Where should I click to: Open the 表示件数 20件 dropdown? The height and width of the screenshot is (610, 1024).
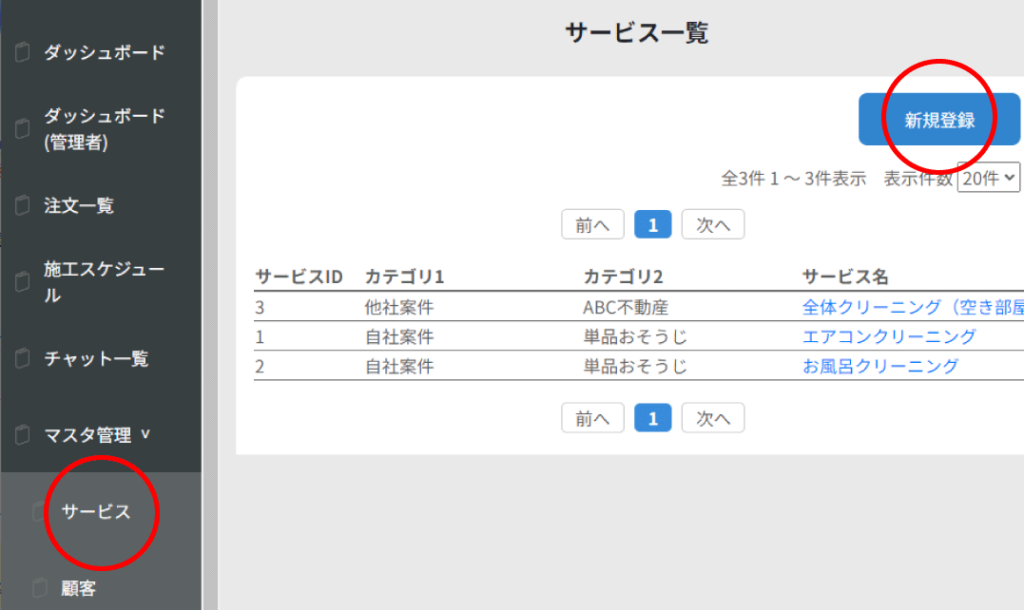coord(988,178)
